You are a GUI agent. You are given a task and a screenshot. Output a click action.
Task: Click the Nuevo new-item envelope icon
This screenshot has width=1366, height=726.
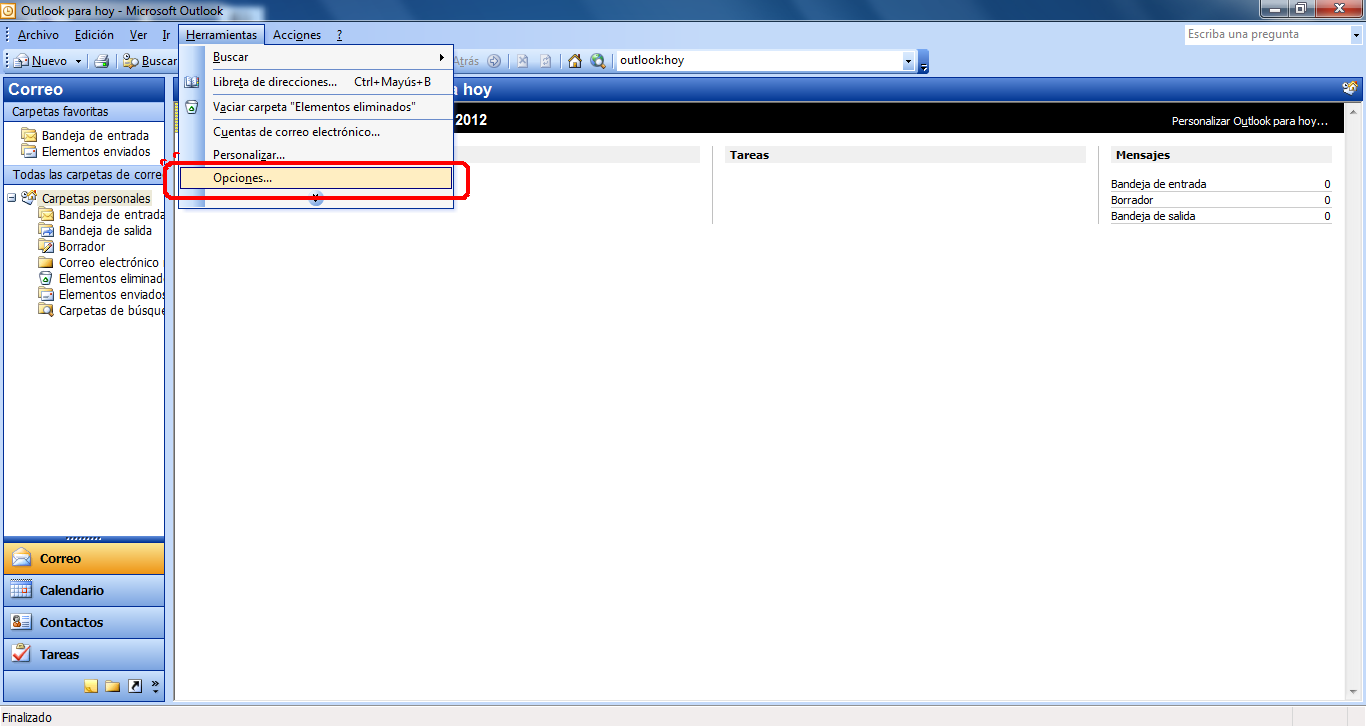[21, 61]
